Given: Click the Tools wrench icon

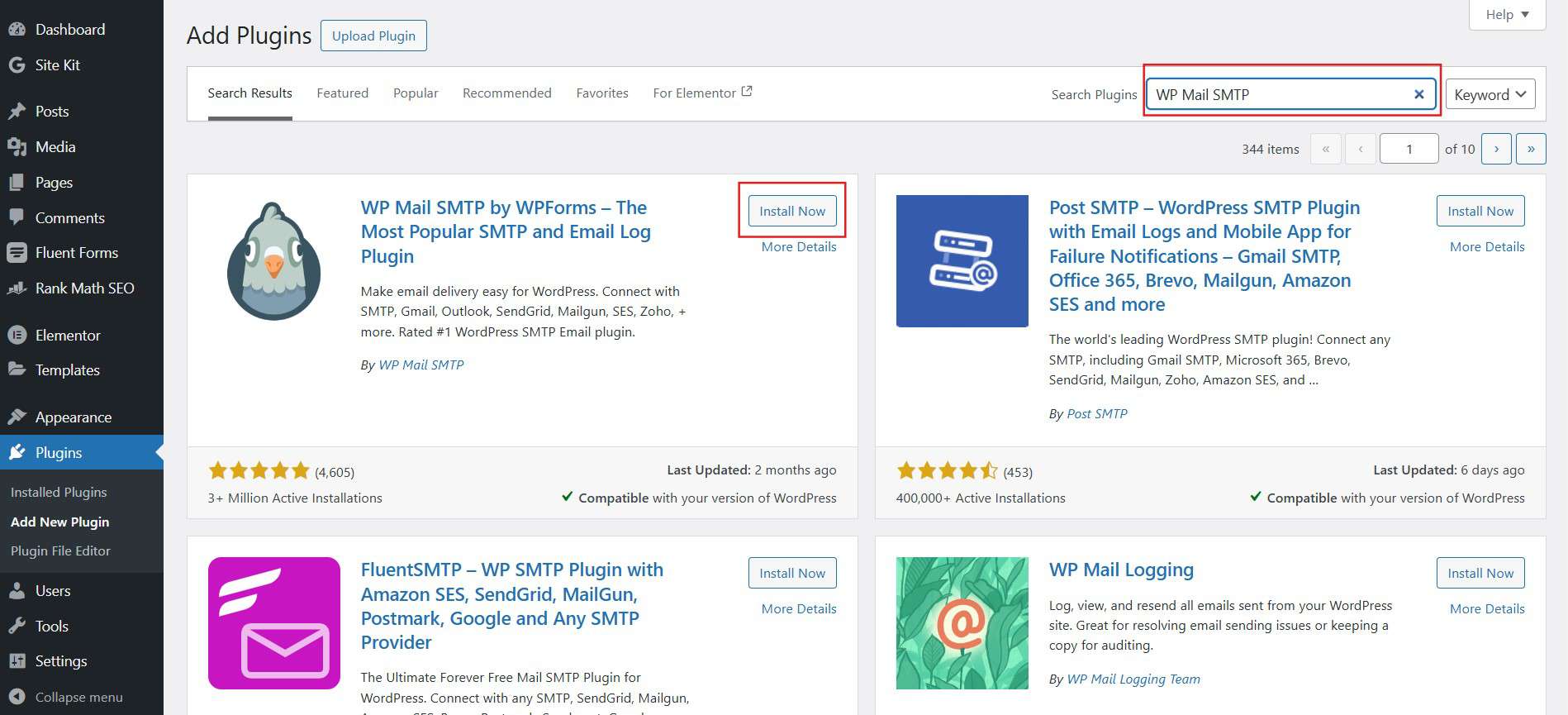Looking at the screenshot, I should 17,626.
